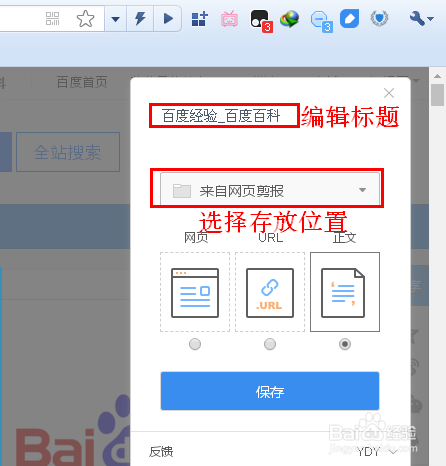The height and width of the screenshot is (466, 446).
Task: Open 百度首页 link on background page
Action: click(x=82, y=82)
